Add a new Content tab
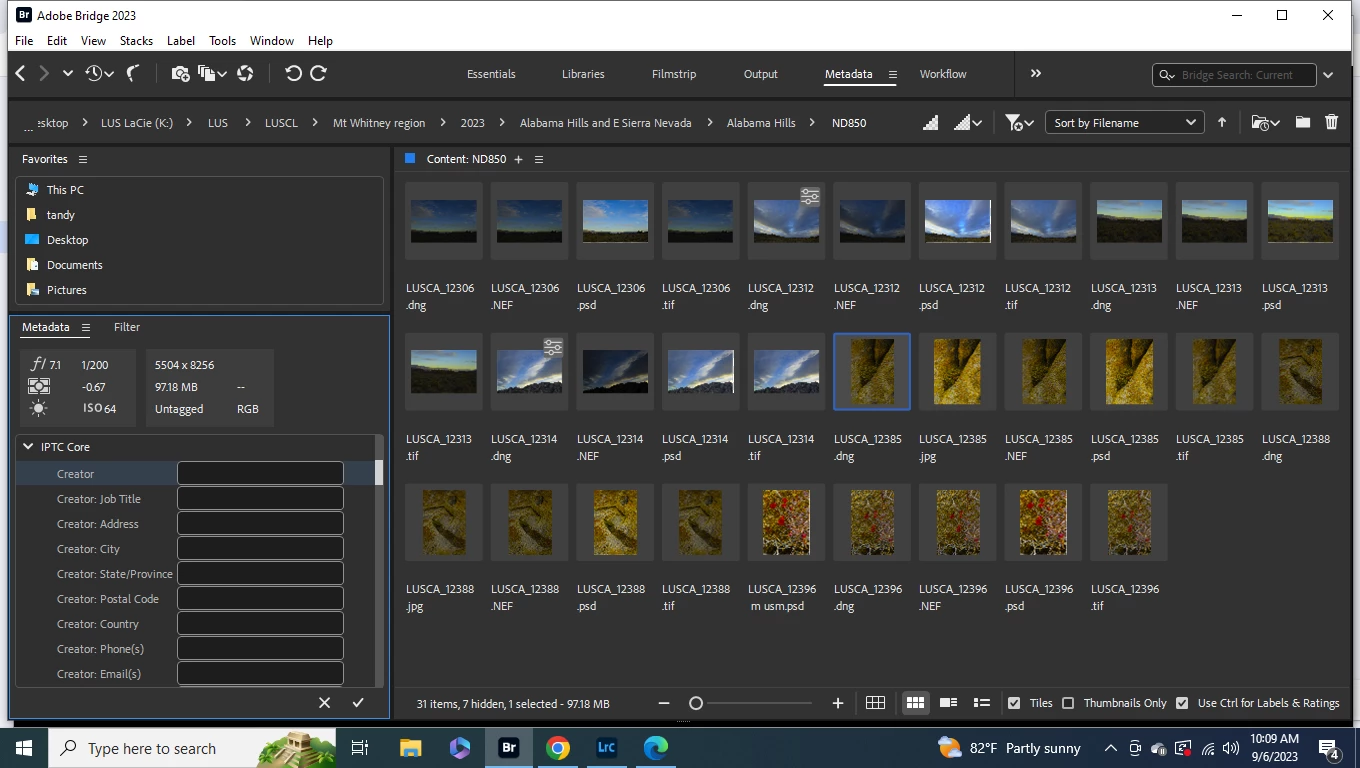Viewport: 1360px width, 768px height. click(x=518, y=159)
